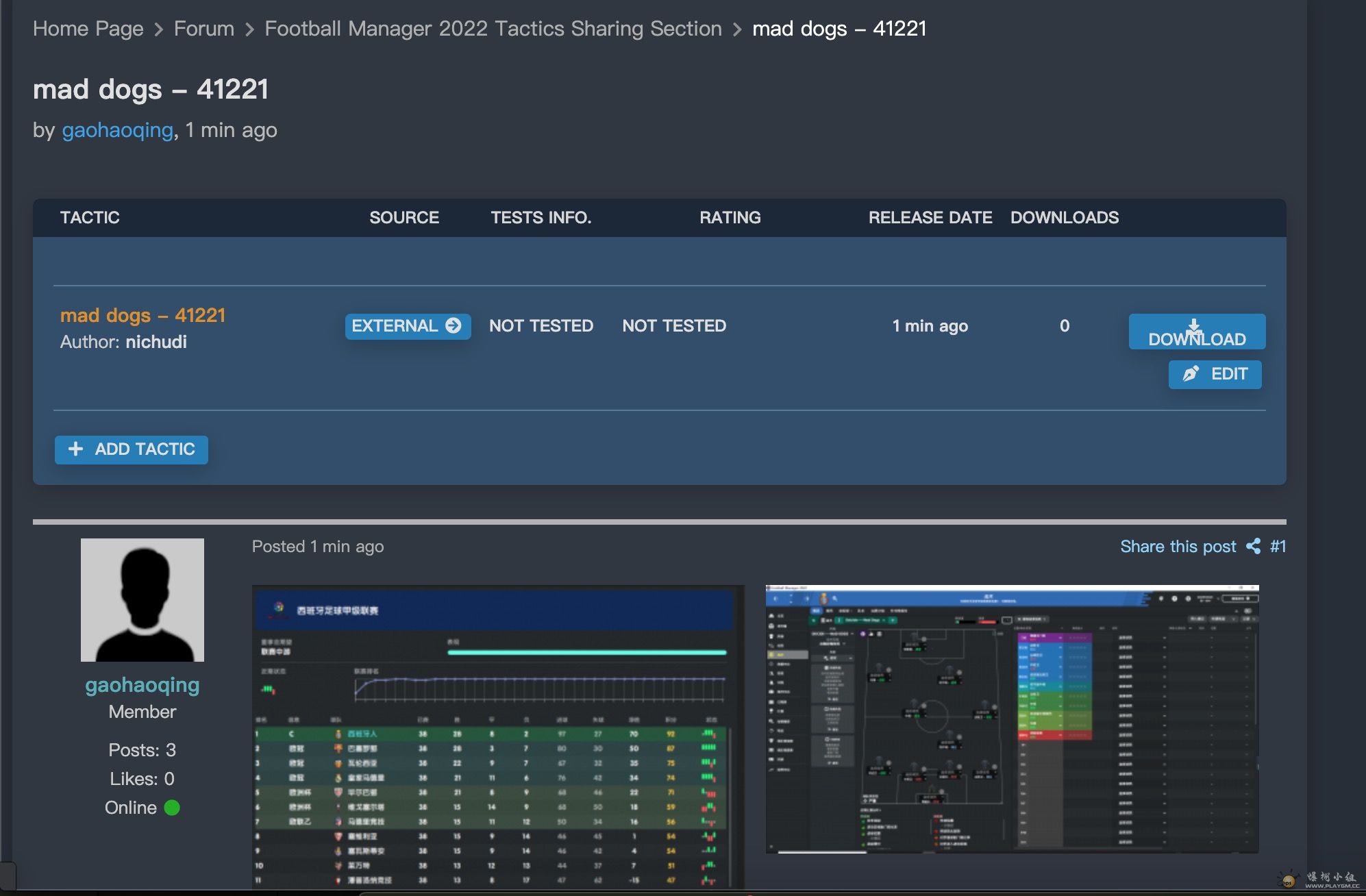Click the NOT TESTED rating cell
The width and height of the screenshot is (1366, 896).
point(674,326)
